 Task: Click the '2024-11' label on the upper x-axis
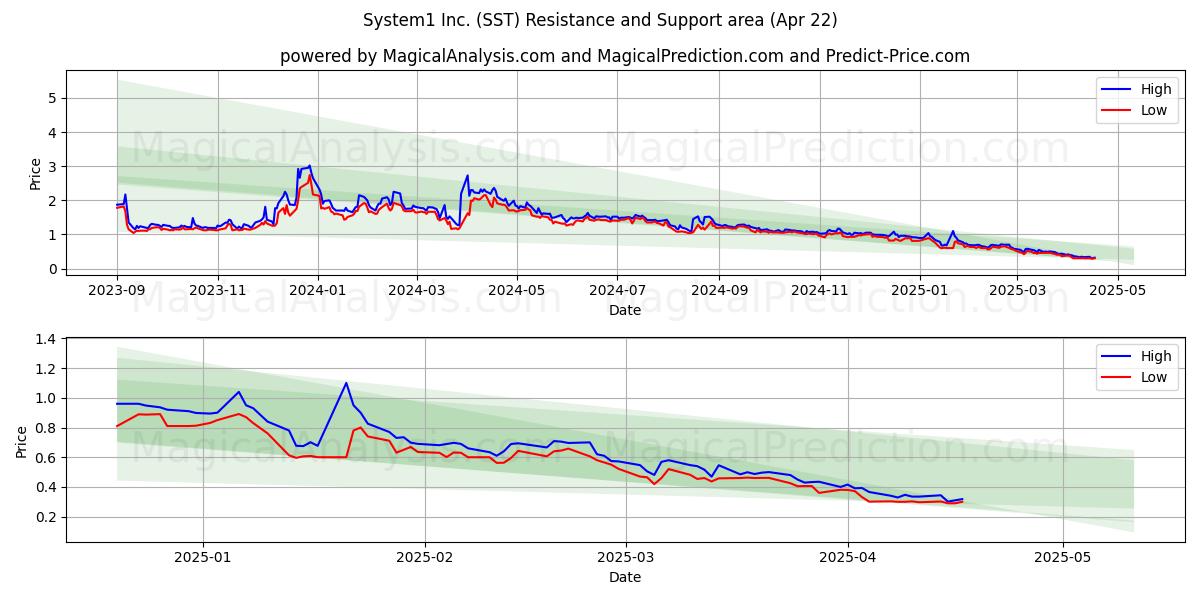pos(819,290)
